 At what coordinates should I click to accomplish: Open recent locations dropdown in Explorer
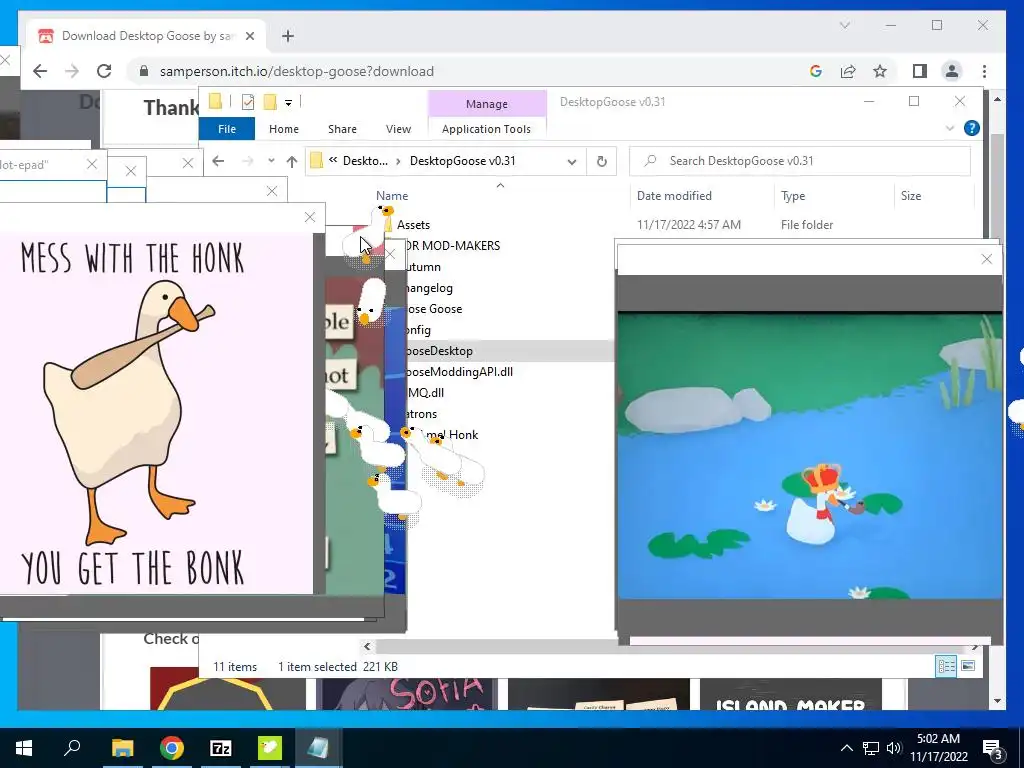coord(271,161)
